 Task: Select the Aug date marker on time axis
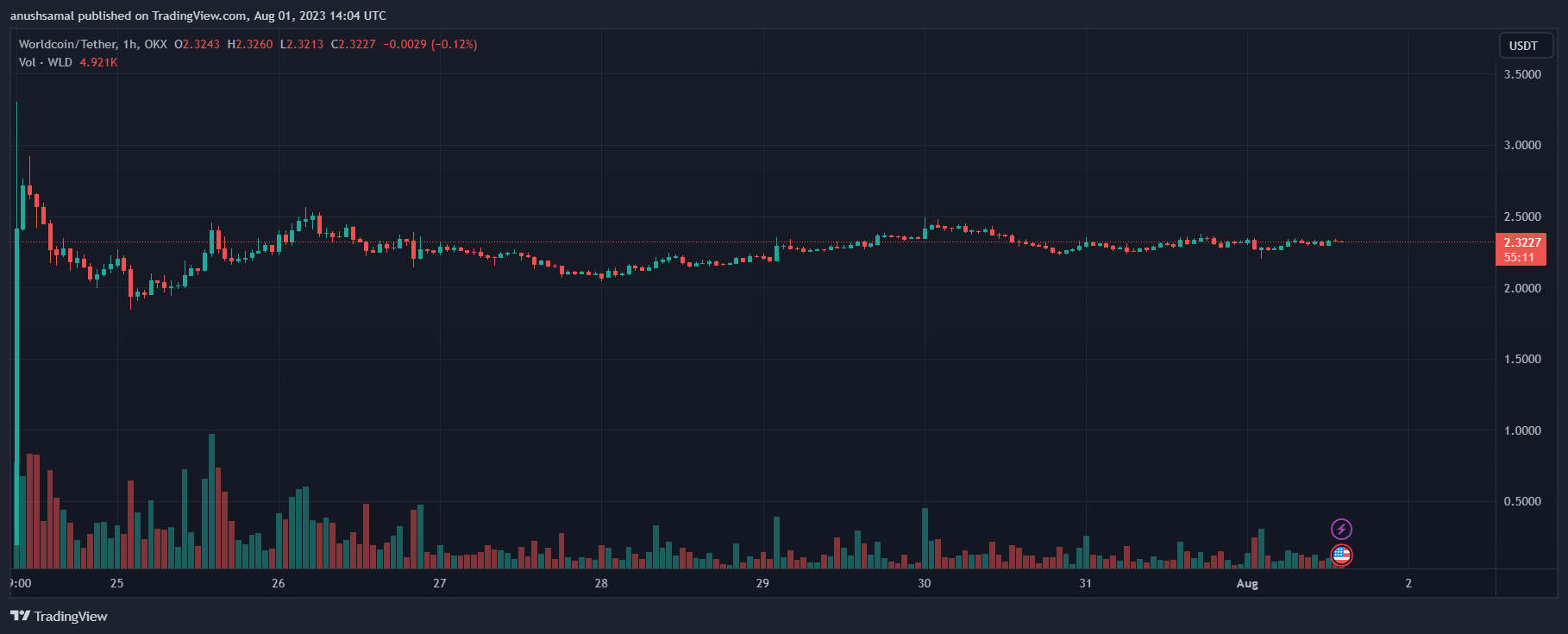coord(1247,583)
